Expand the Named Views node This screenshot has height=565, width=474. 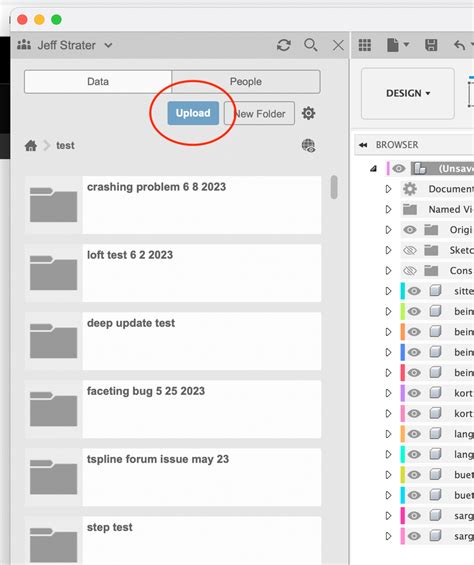(388, 209)
